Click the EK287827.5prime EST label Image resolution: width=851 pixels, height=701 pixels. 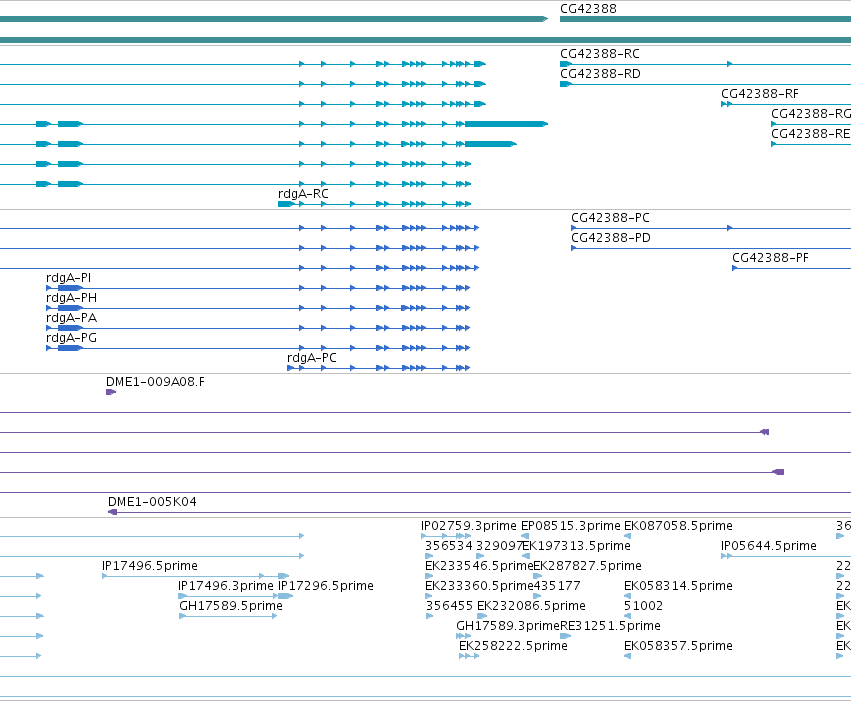[588, 566]
